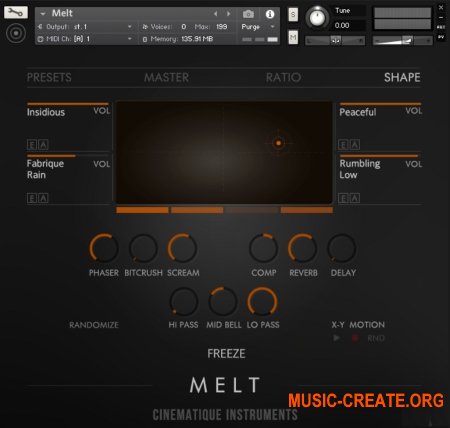Adjust the Peaceful VOL bar

click(380, 104)
